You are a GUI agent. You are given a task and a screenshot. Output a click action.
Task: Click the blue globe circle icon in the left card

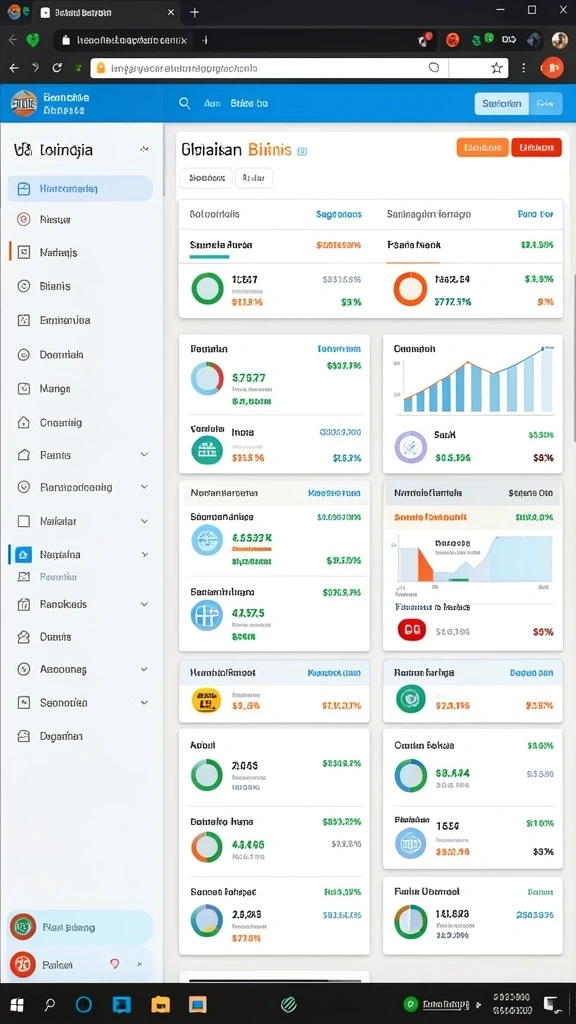pos(207,540)
